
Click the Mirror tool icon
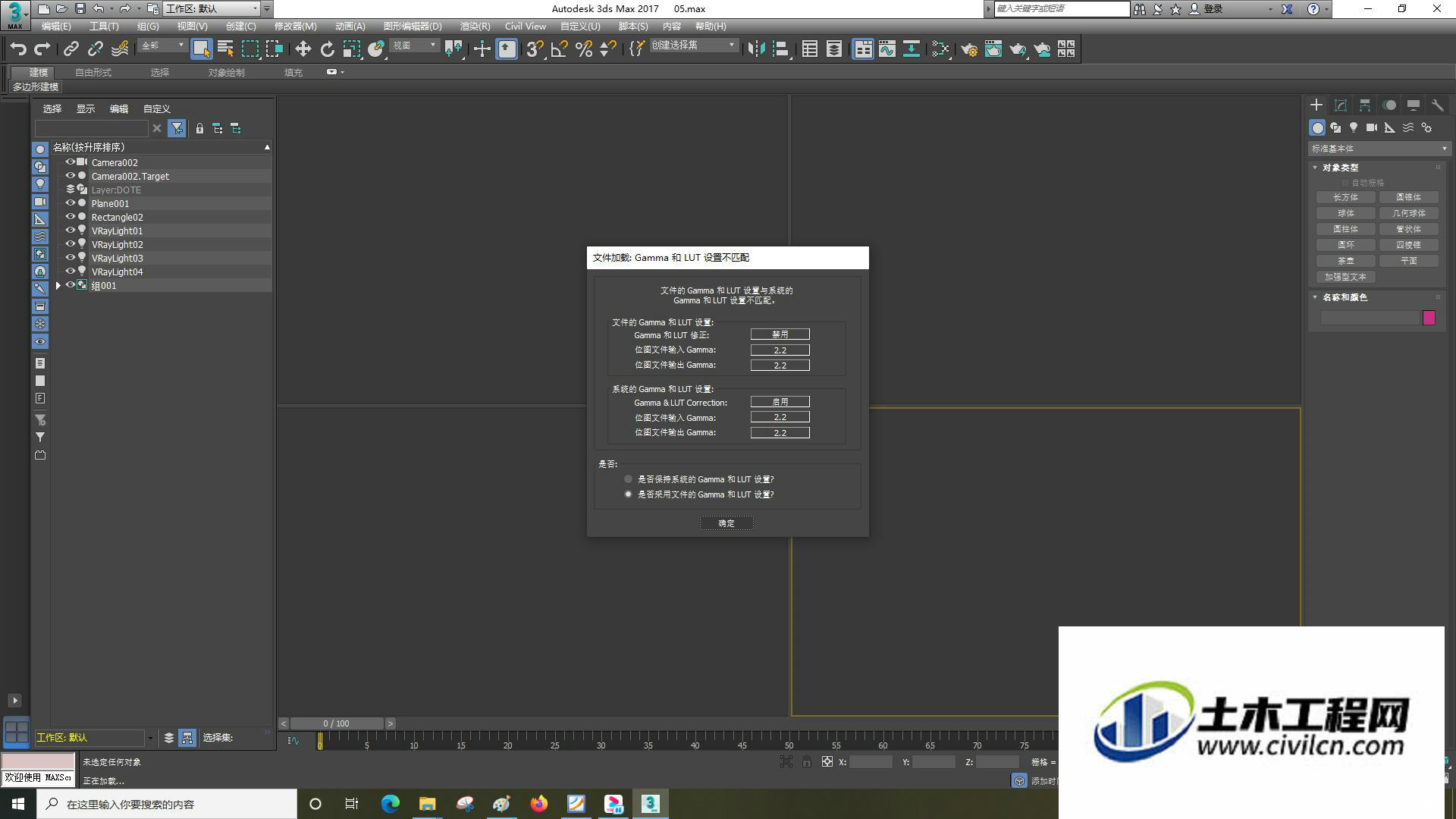coord(756,49)
